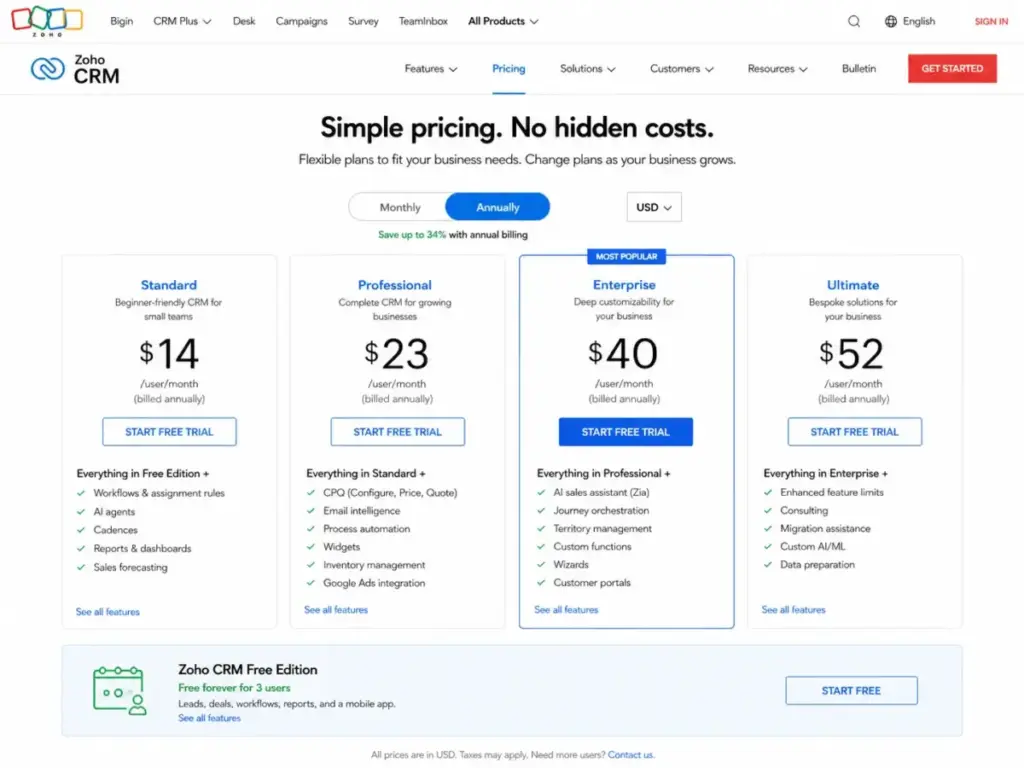Click 'Inventory management' feature item
Screen dimensions: 1024x768
(x=374, y=564)
